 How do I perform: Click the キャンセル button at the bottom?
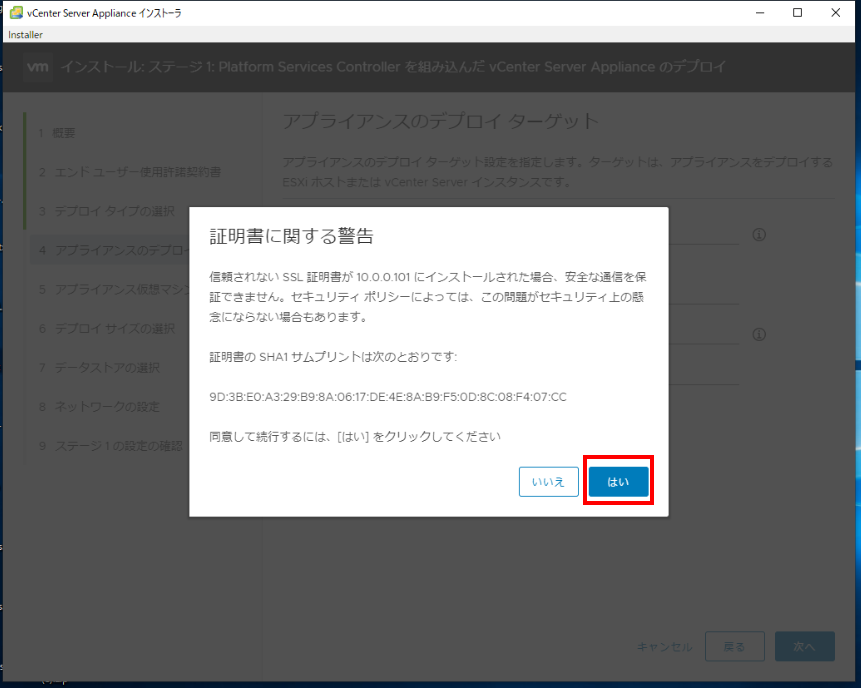tap(664, 647)
